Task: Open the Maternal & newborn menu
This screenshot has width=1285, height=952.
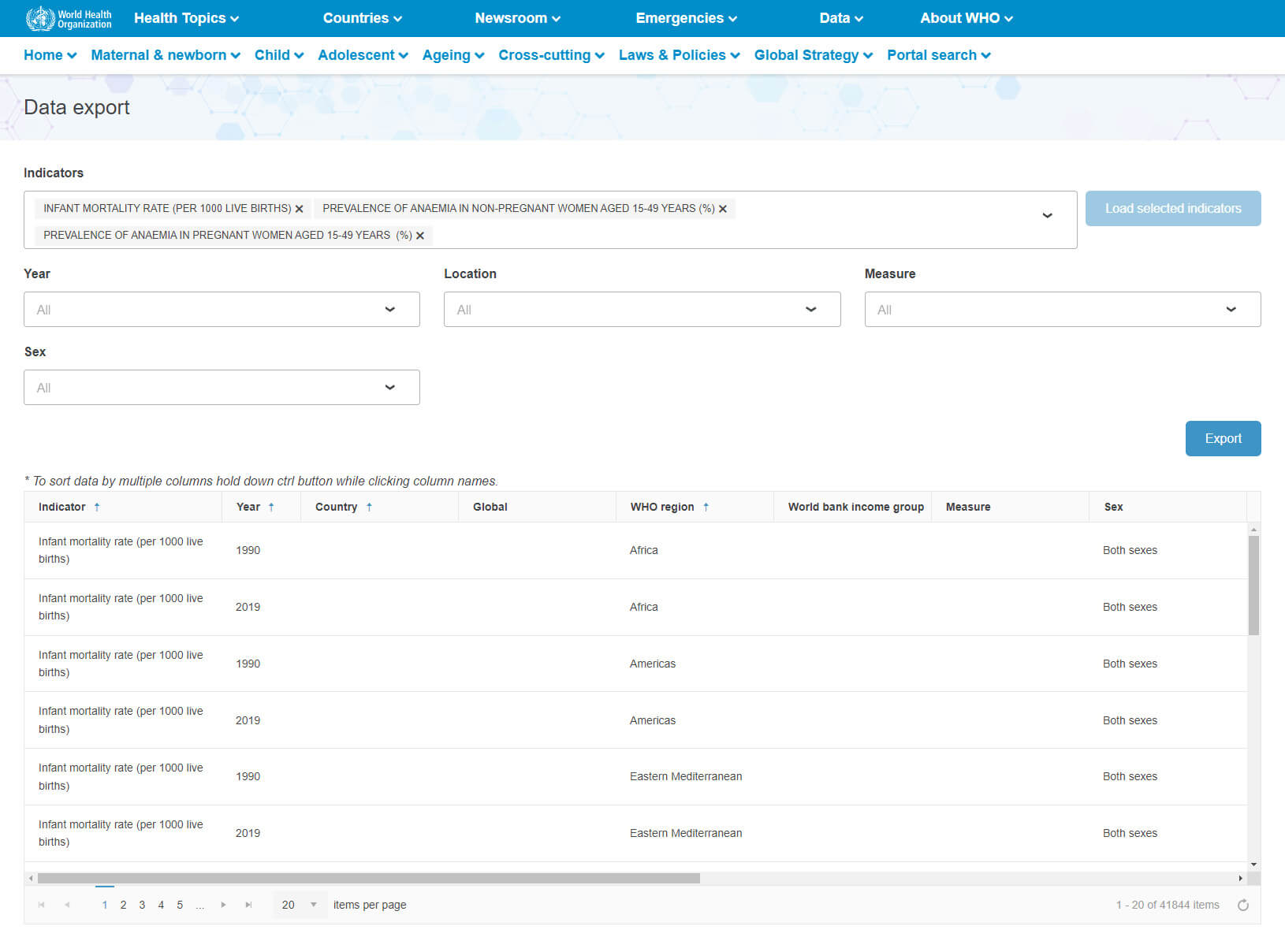Action: (166, 55)
